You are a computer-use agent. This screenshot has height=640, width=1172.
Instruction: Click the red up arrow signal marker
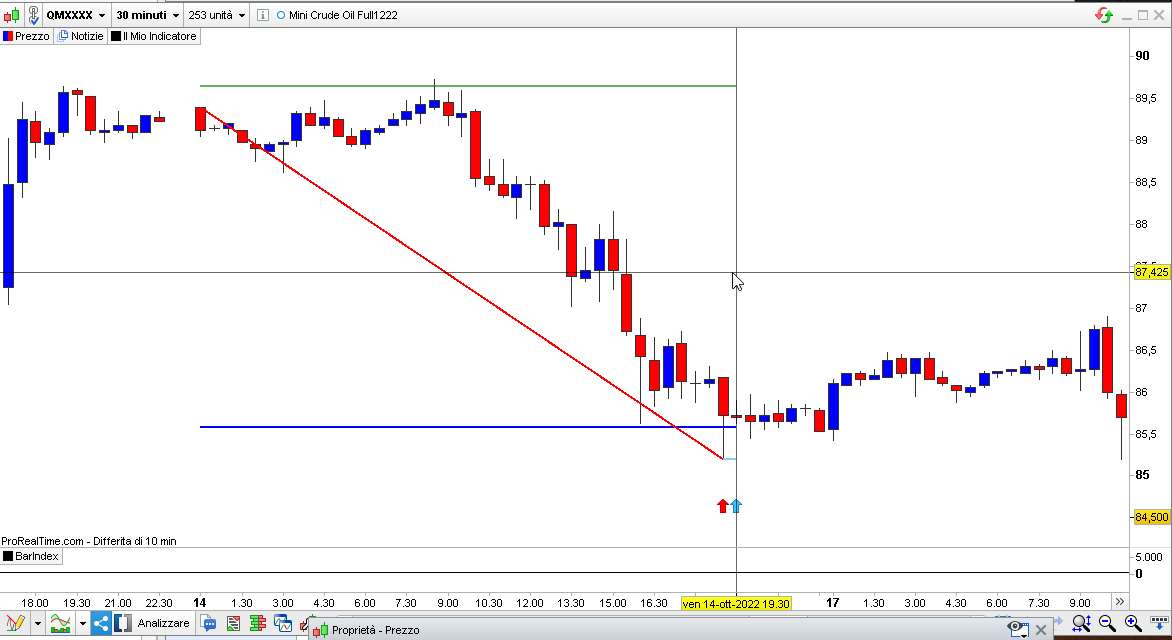click(x=722, y=505)
